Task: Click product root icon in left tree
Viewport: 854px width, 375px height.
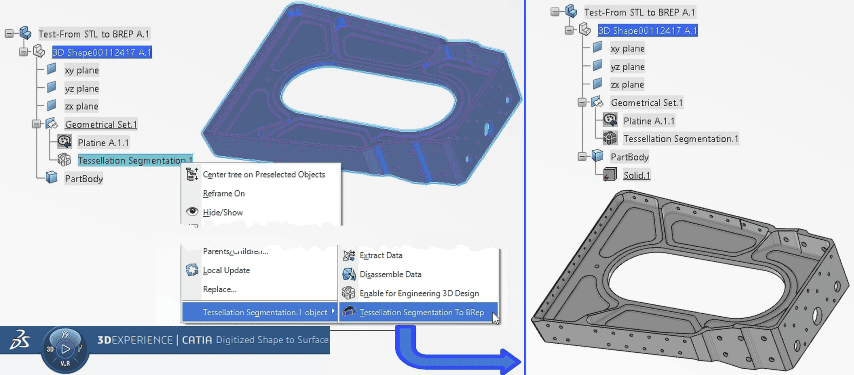Action: pos(25,33)
